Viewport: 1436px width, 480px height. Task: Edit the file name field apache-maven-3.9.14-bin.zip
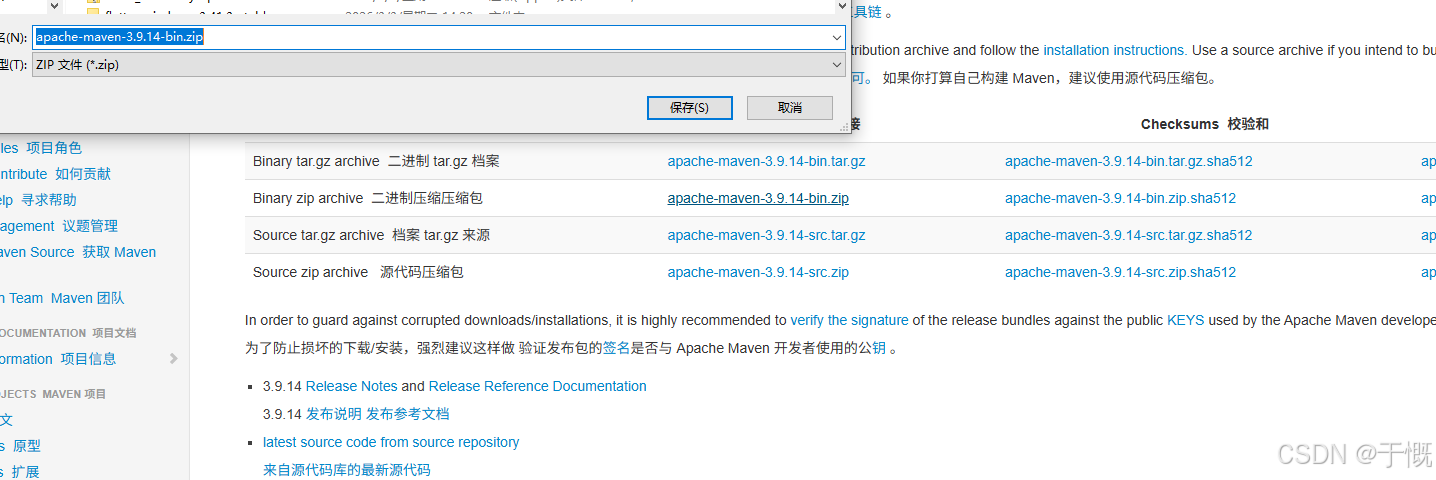click(439, 37)
